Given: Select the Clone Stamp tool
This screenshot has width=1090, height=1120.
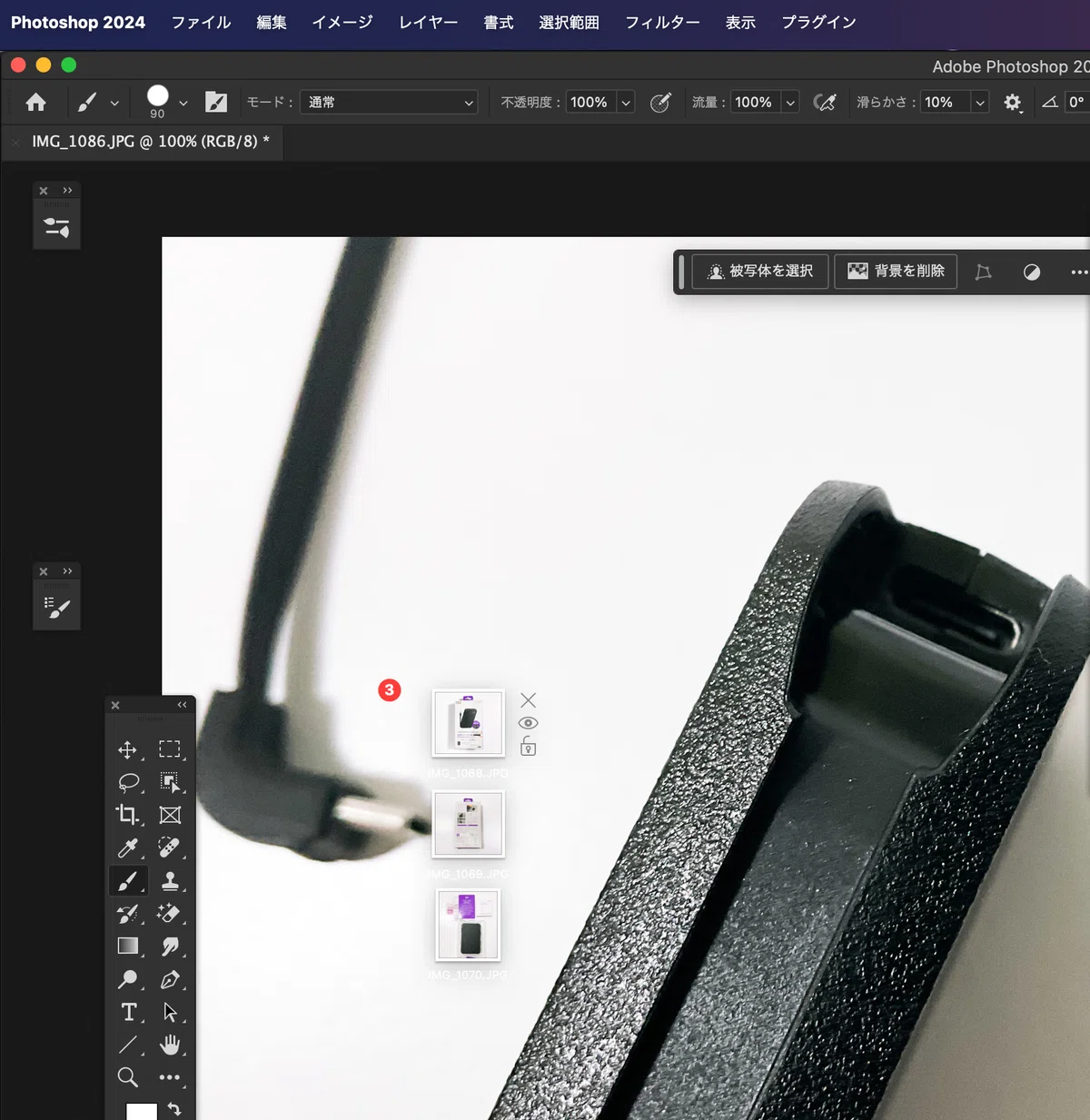Looking at the screenshot, I should click(170, 880).
